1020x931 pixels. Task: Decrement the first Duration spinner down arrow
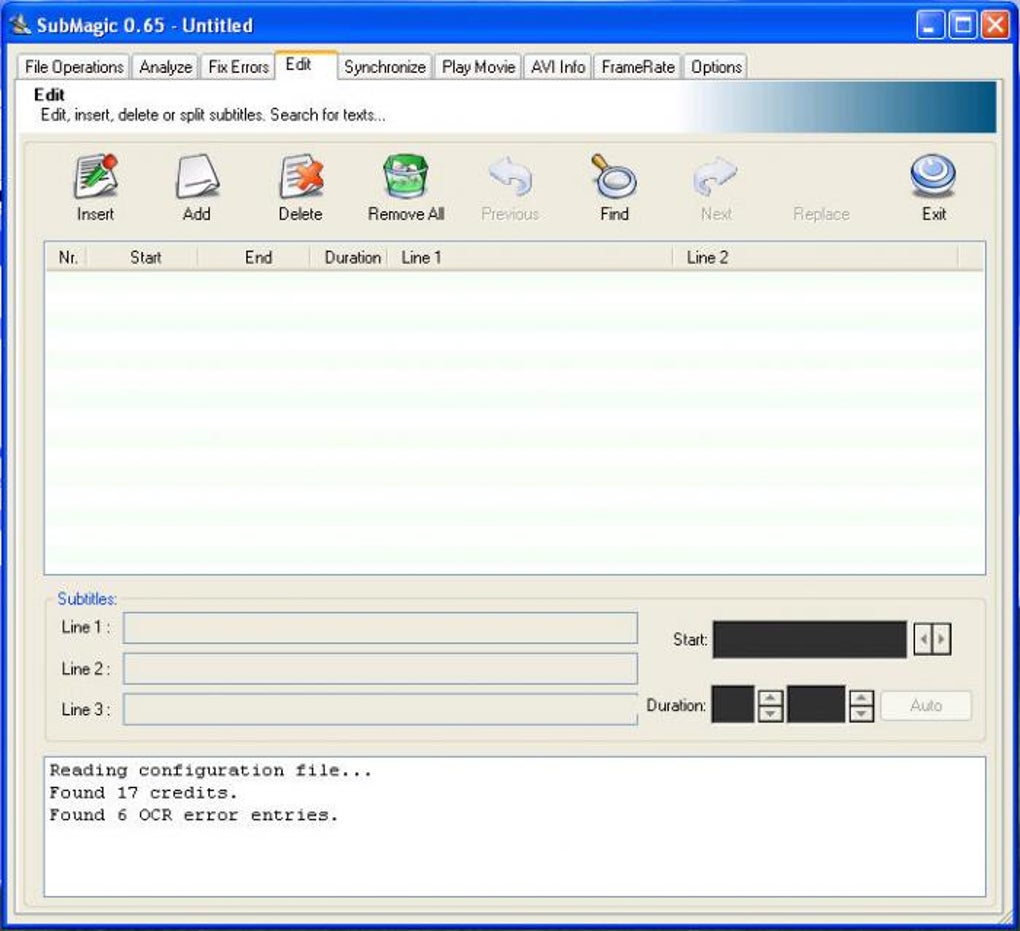point(770,714)
